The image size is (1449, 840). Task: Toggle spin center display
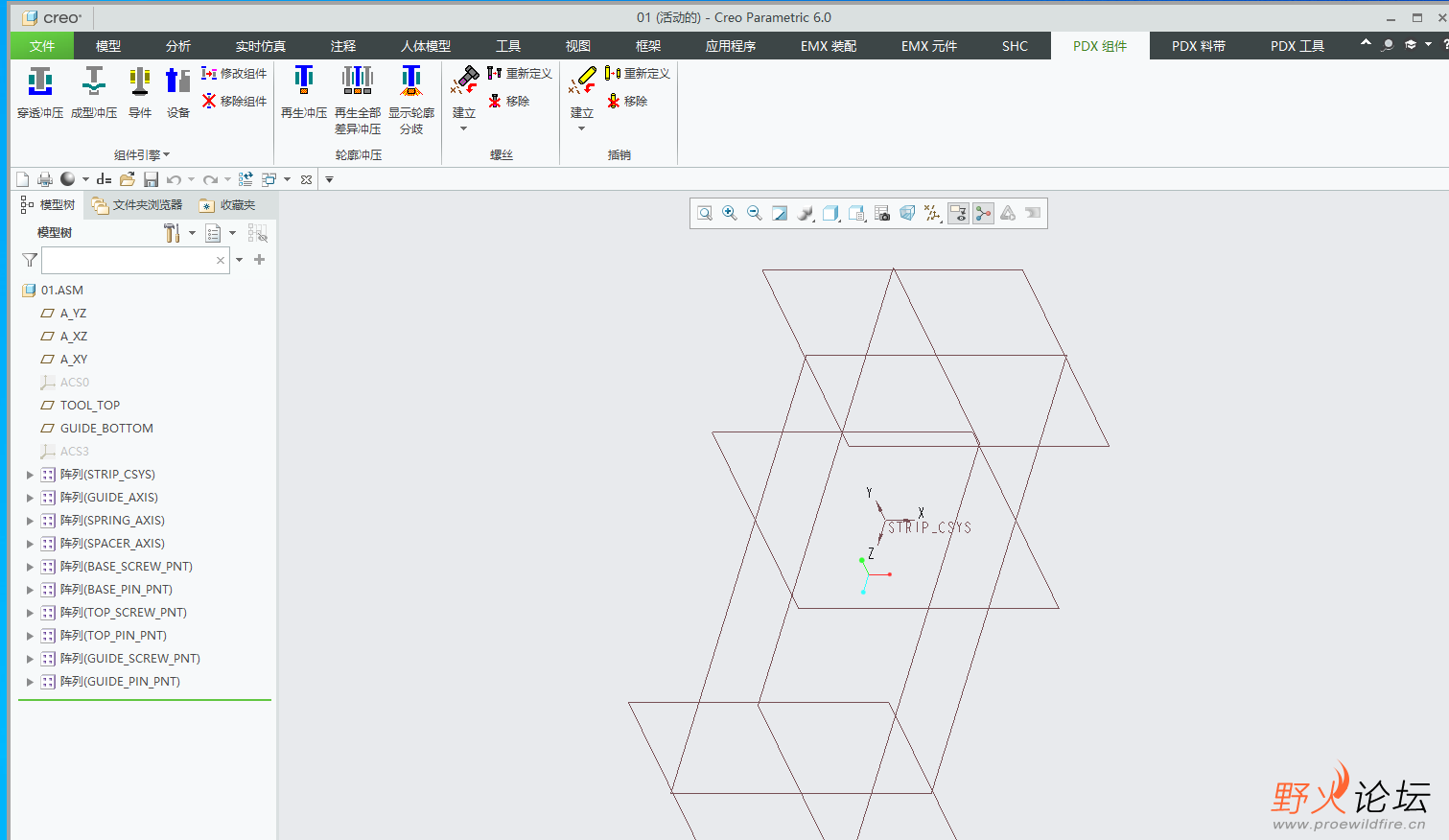click(983, 214)
